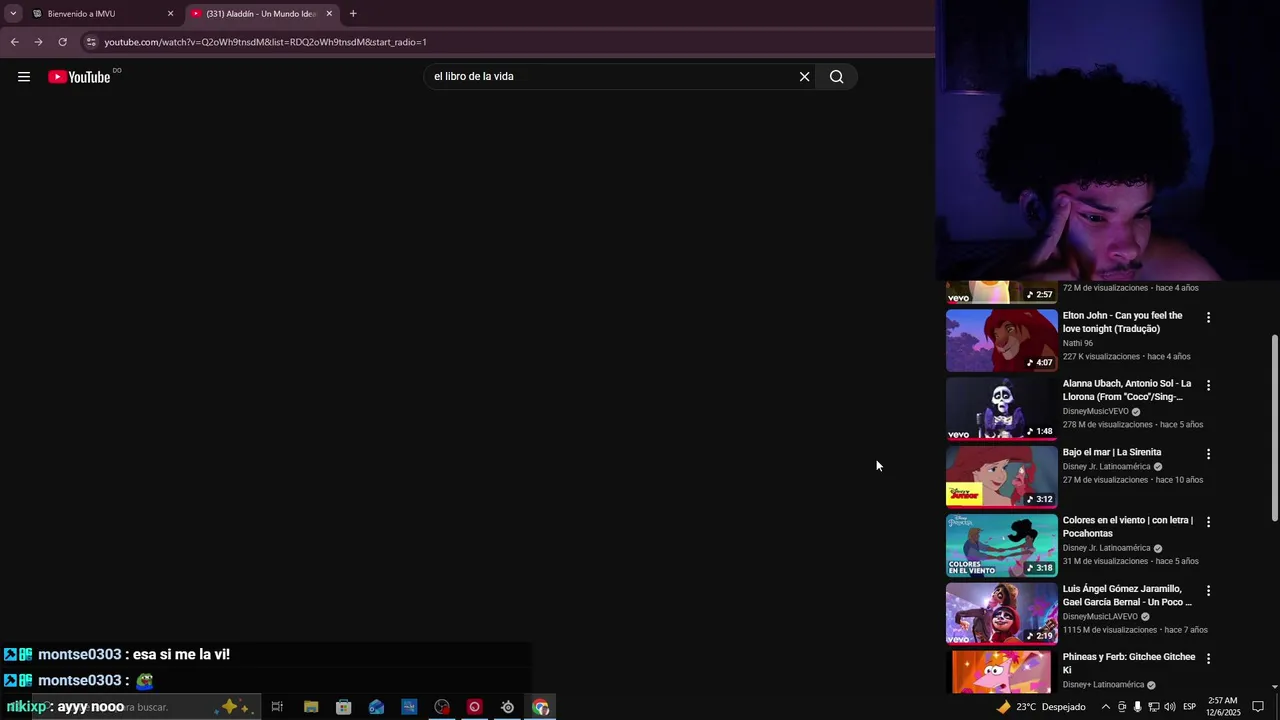Play the La Llorona Coco thumbnail

(1001, 408)
